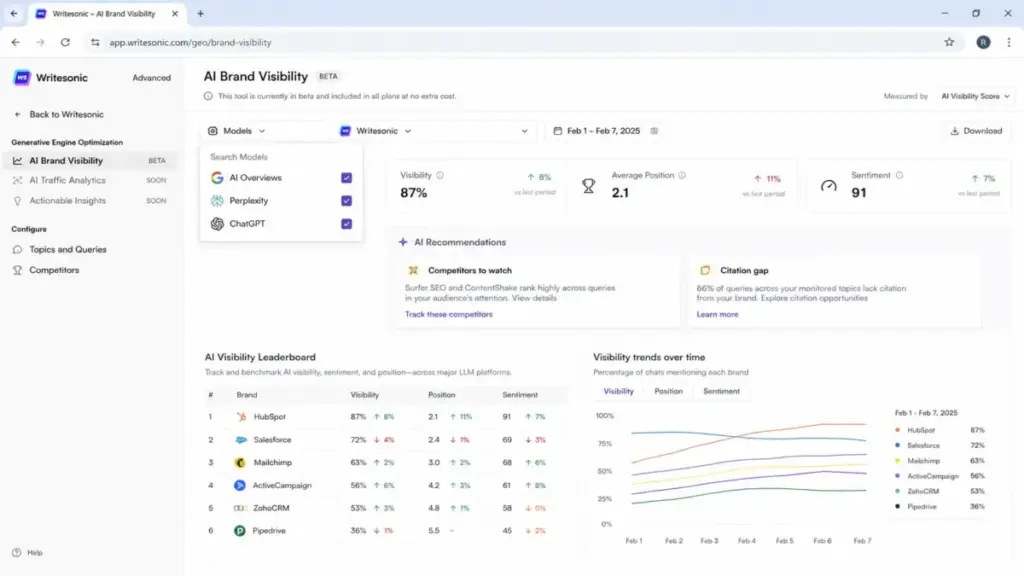1024x576 pixels.
Task: Reload the page with browser refresh icon
Action: (x=65, y=42)
